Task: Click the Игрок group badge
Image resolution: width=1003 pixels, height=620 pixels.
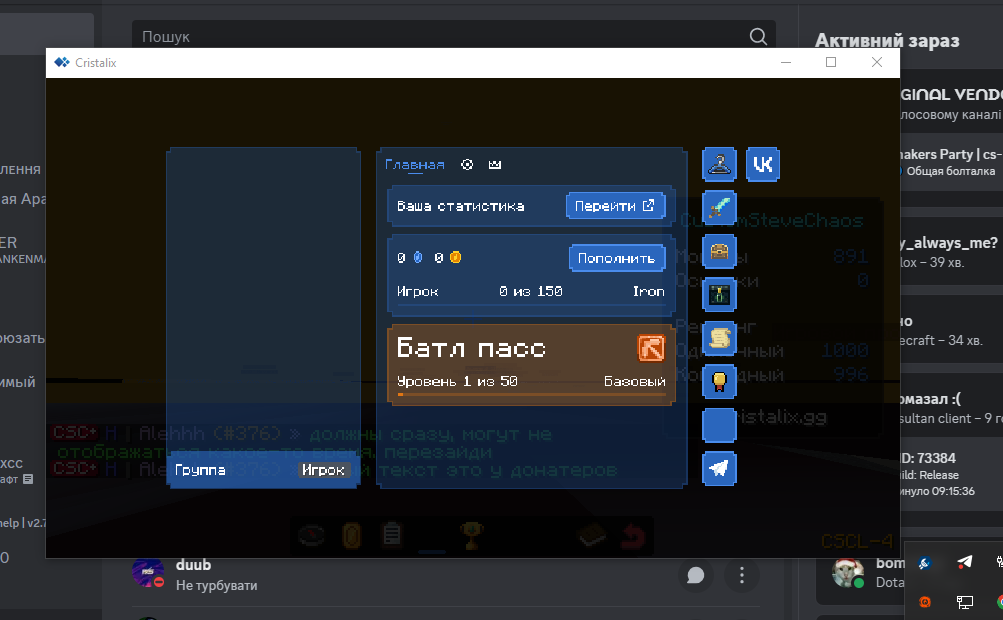Action: pyautogui.click(x=323, y=470)
